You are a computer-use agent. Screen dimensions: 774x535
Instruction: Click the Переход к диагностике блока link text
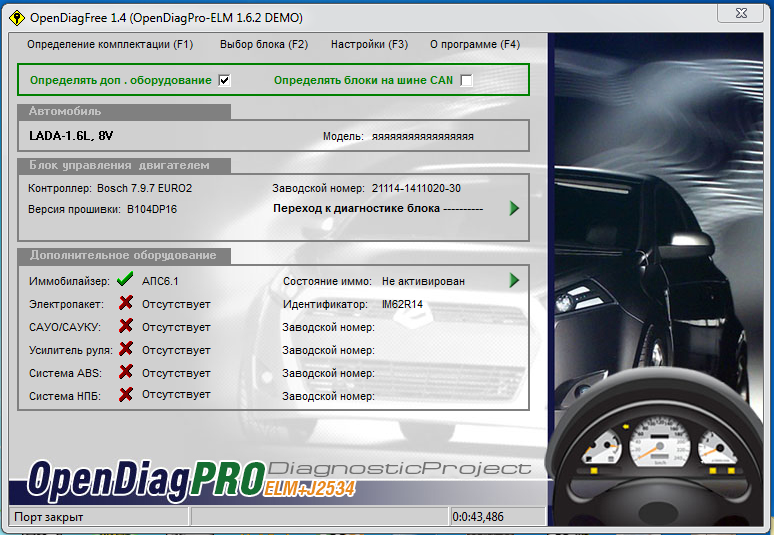click(x=378, y=208)
